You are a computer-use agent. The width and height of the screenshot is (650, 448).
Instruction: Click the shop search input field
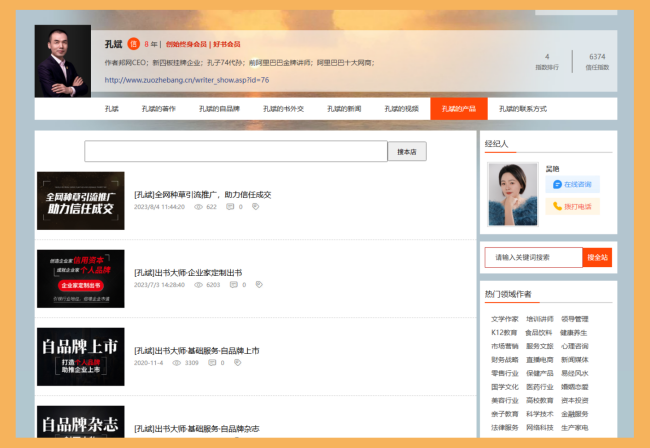[236, 152]
